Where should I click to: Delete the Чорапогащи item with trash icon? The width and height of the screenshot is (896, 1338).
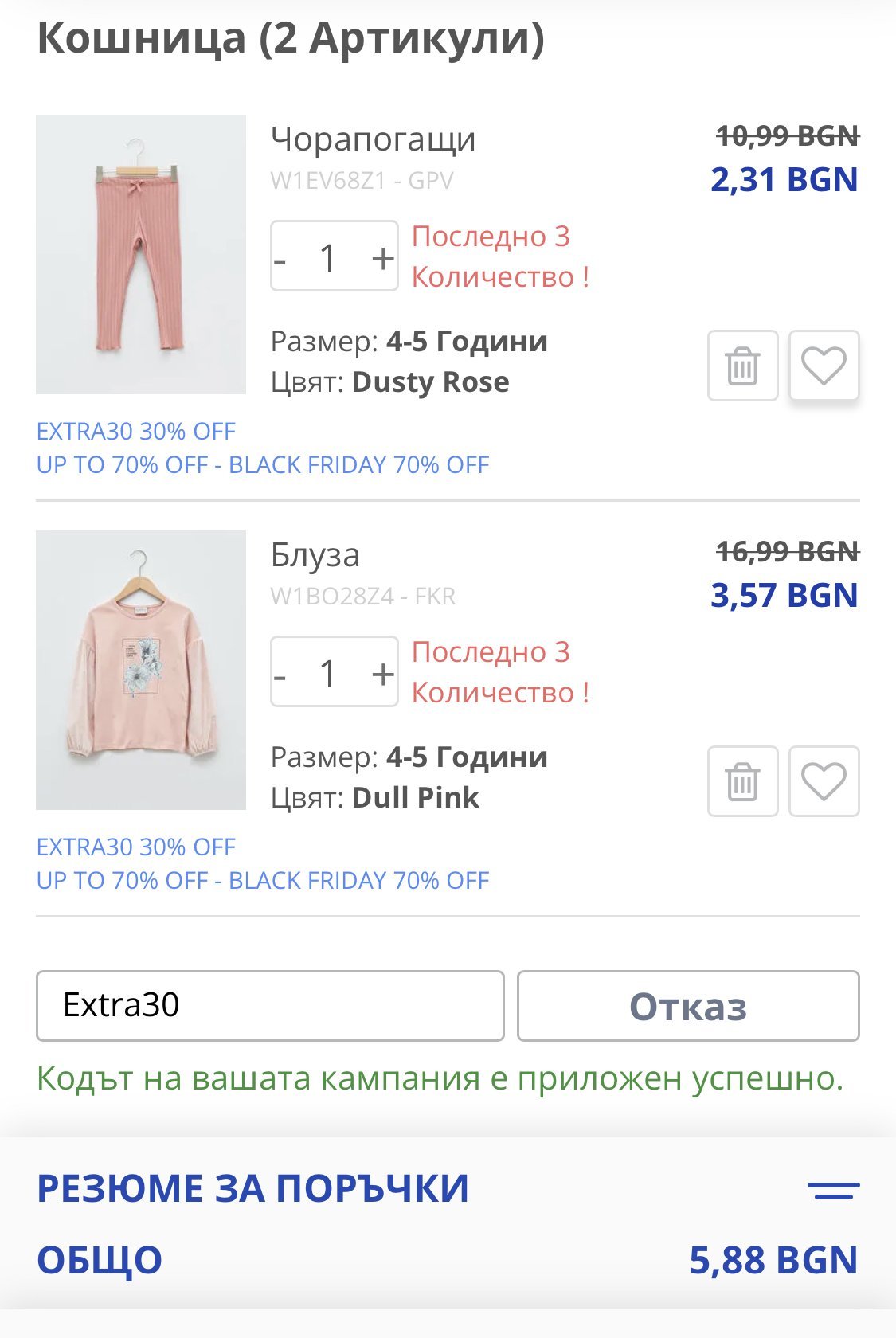pyautogui.click(x=742, y=366)
